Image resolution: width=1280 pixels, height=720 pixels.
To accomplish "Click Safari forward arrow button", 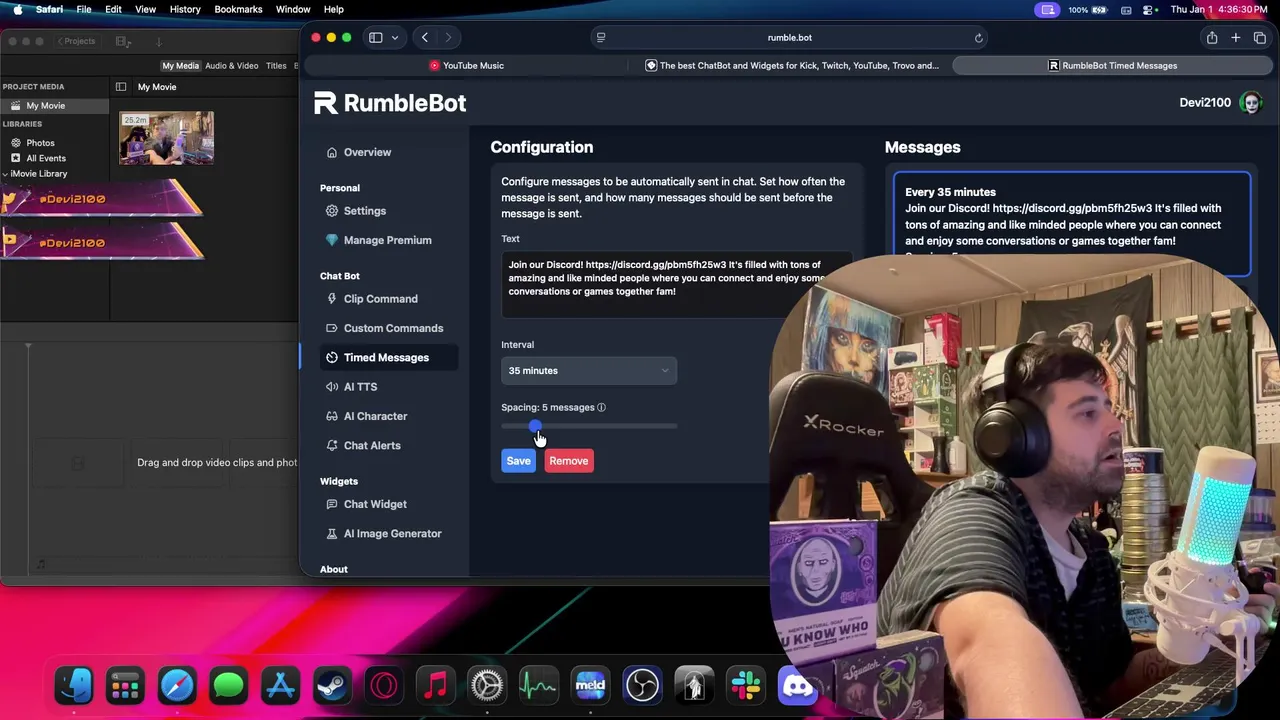I will click(x=448, y=38).
